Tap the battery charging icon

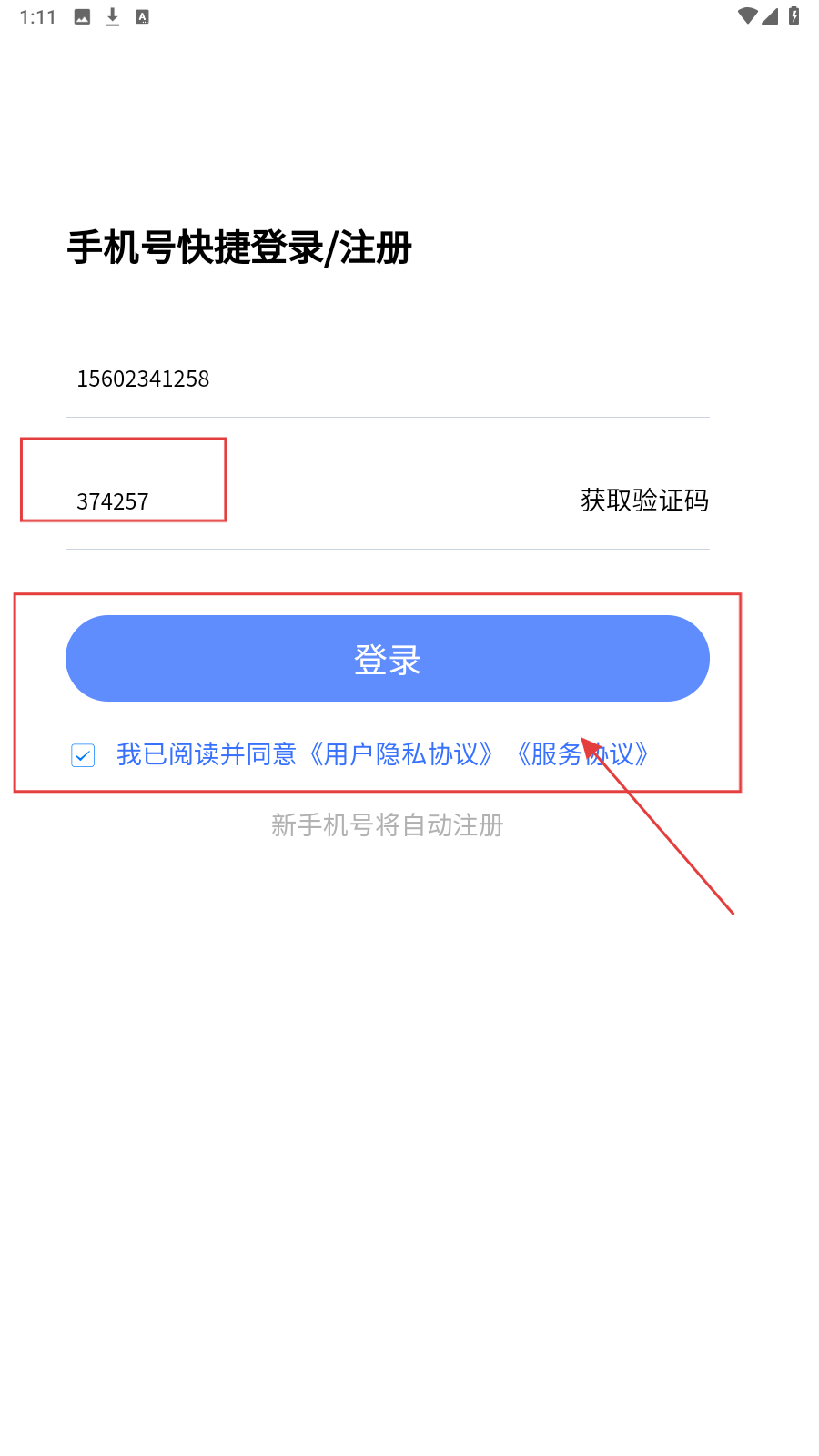coord(794,15)
